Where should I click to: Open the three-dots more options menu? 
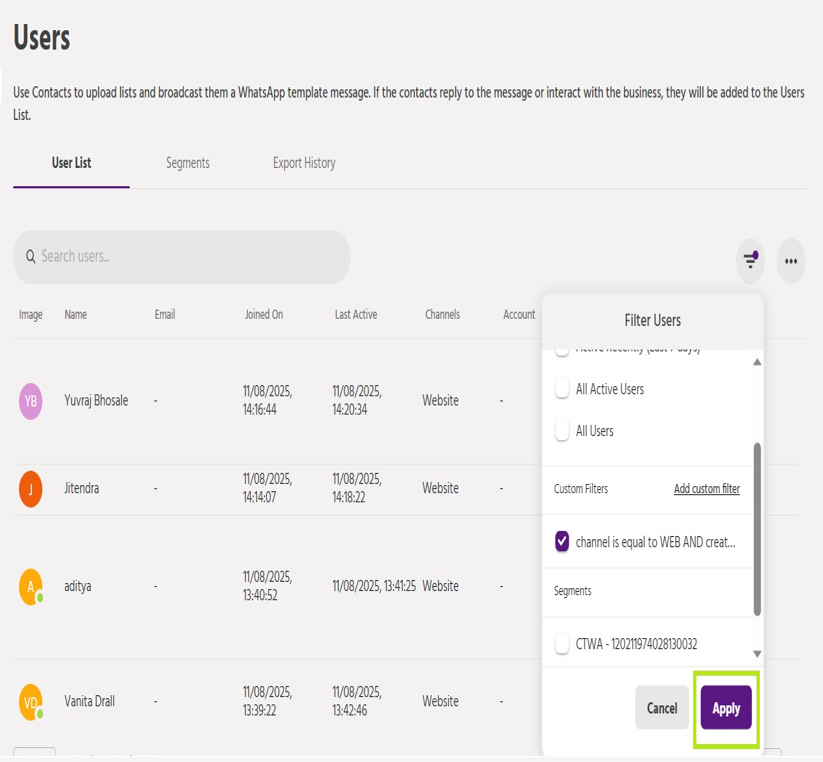(x=791, y=261)
